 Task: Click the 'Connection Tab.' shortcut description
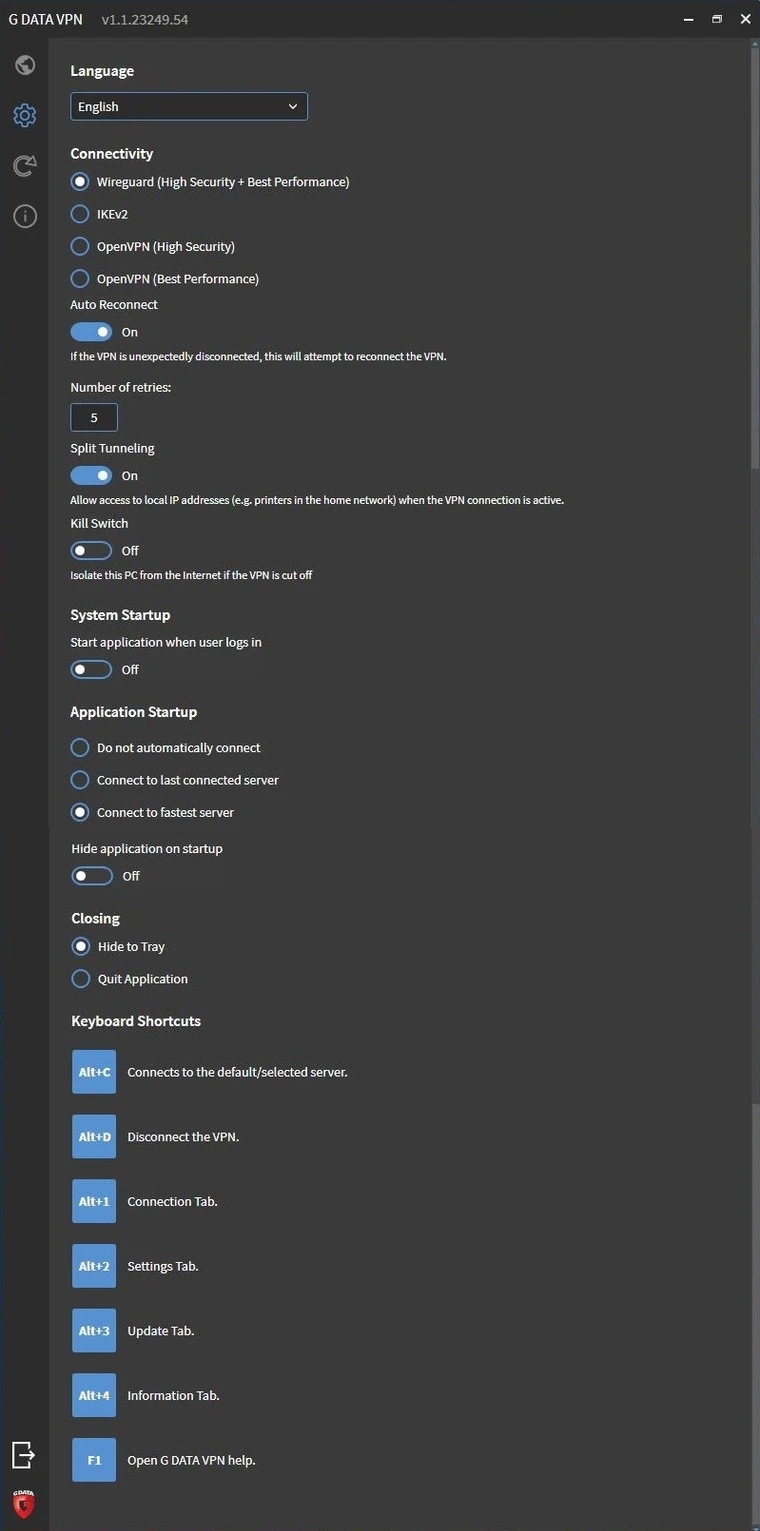172,1201
